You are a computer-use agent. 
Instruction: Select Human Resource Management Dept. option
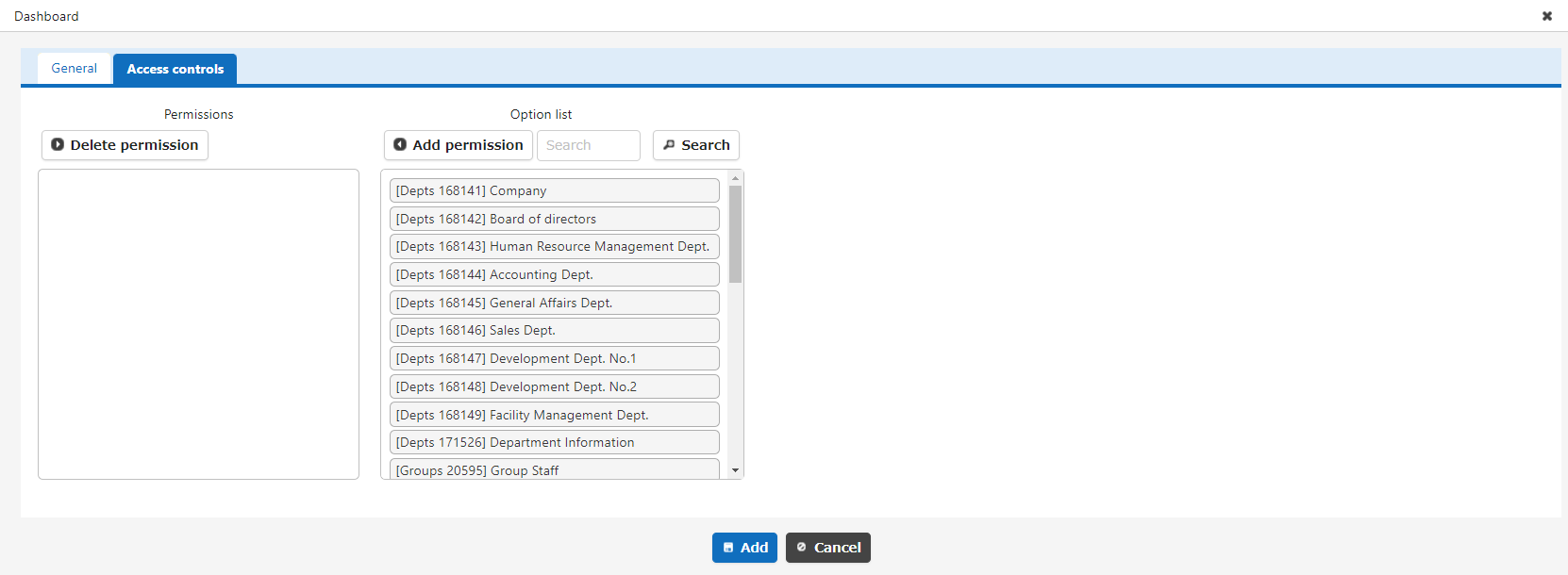click(x=555, y=246)
